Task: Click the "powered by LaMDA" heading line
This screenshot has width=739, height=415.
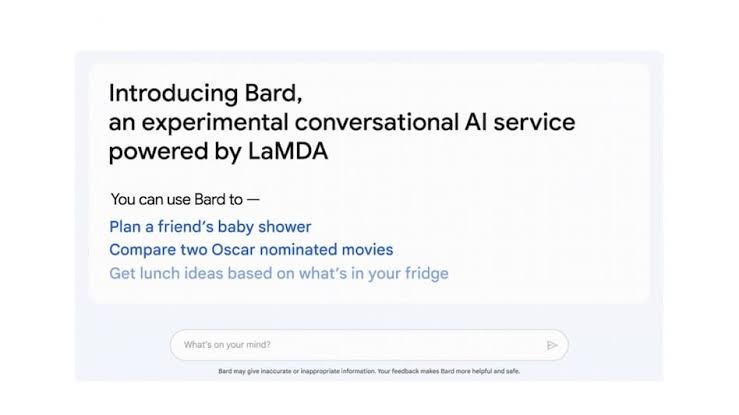Action: tap(218, 152)
